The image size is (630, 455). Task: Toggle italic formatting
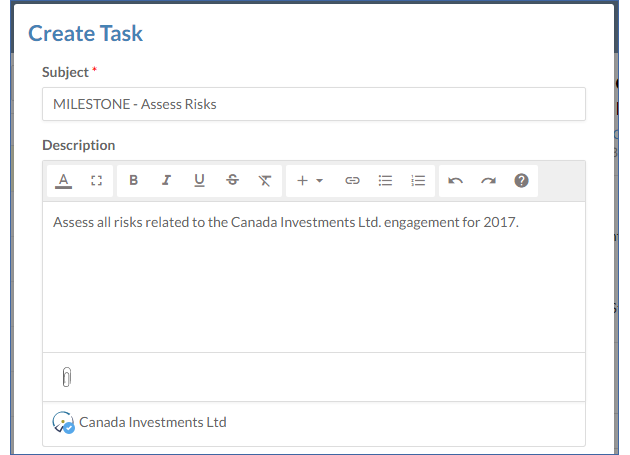point(166,181)
